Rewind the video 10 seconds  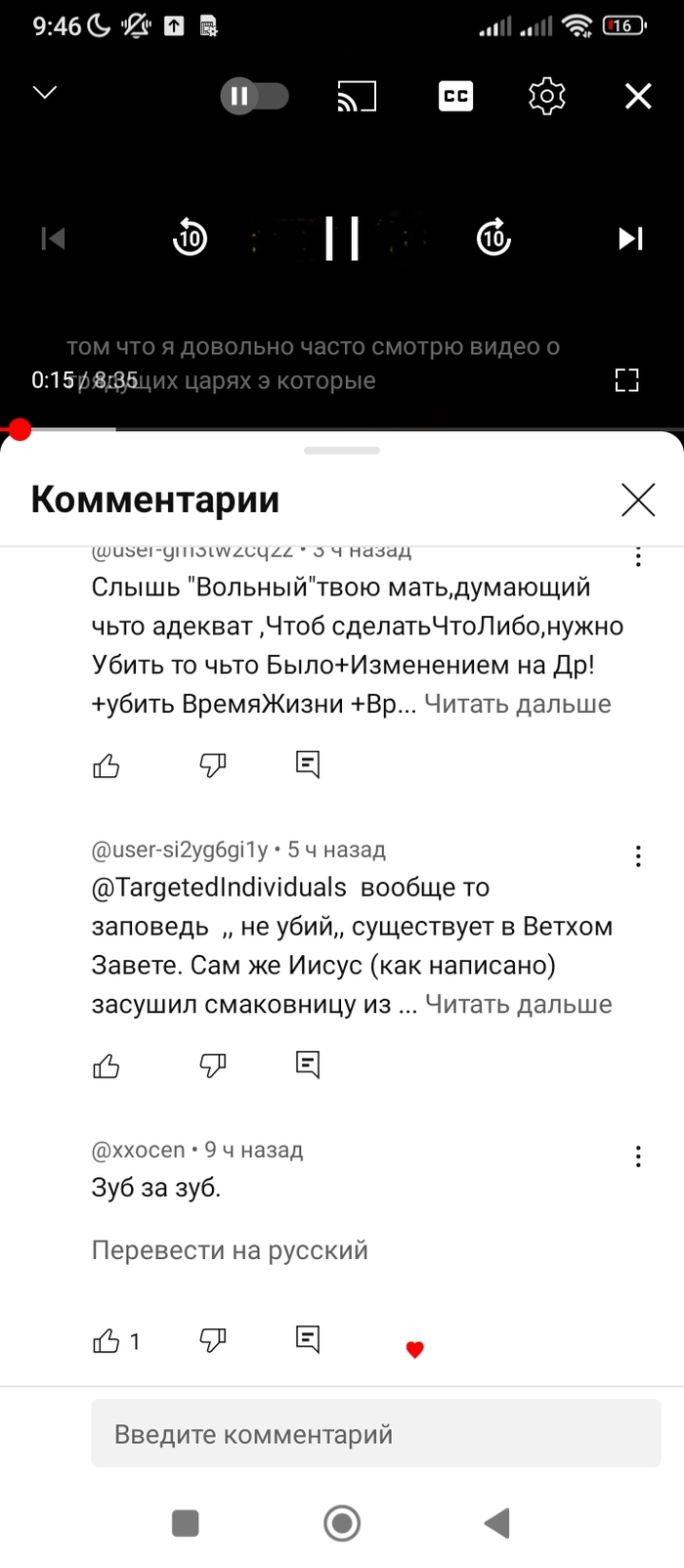[x=190, y=238]
